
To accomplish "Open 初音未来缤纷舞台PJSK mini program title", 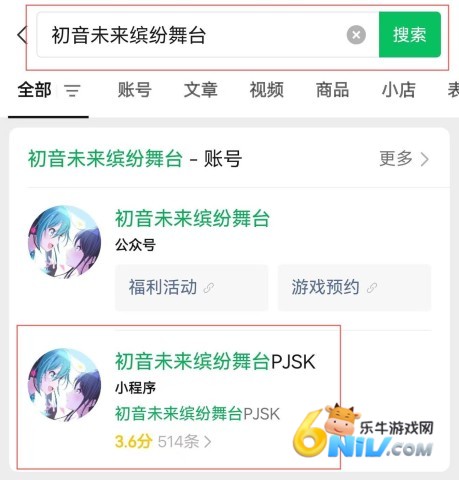I will coord(215,362).
